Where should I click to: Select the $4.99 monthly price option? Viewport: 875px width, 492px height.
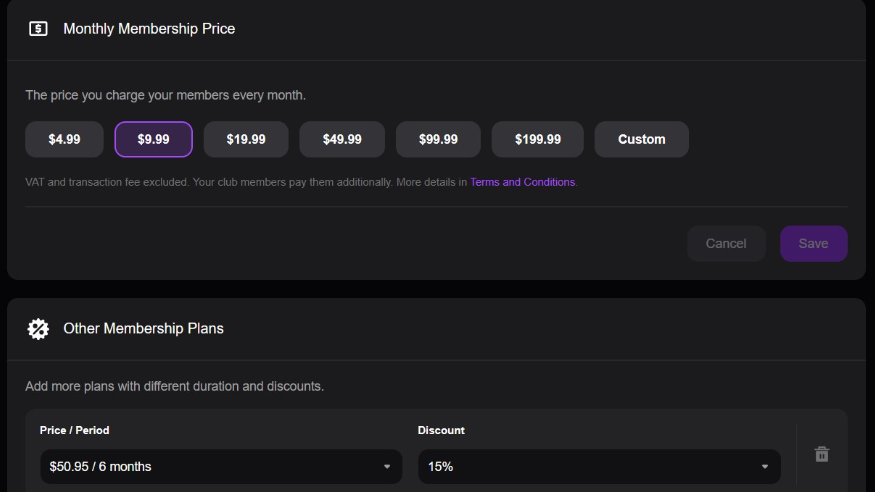[x=64, y=140]
